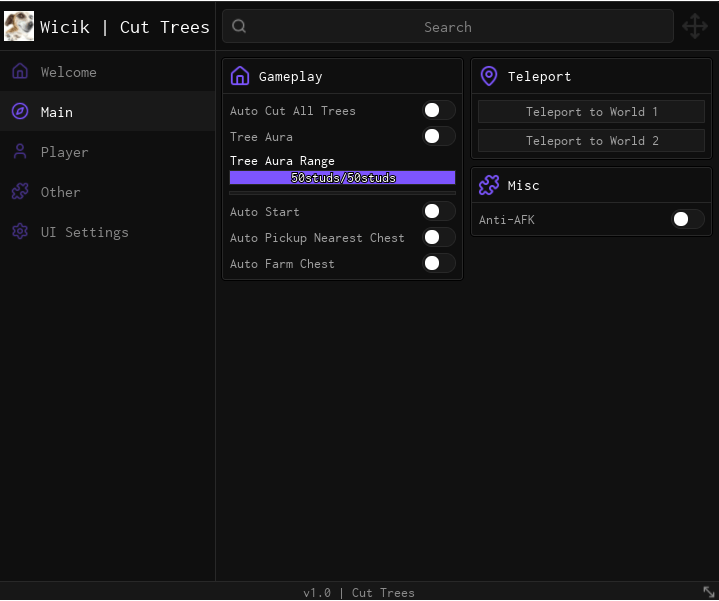Select the Main tab
Screen dimensions: 719x601
(108, 111)
